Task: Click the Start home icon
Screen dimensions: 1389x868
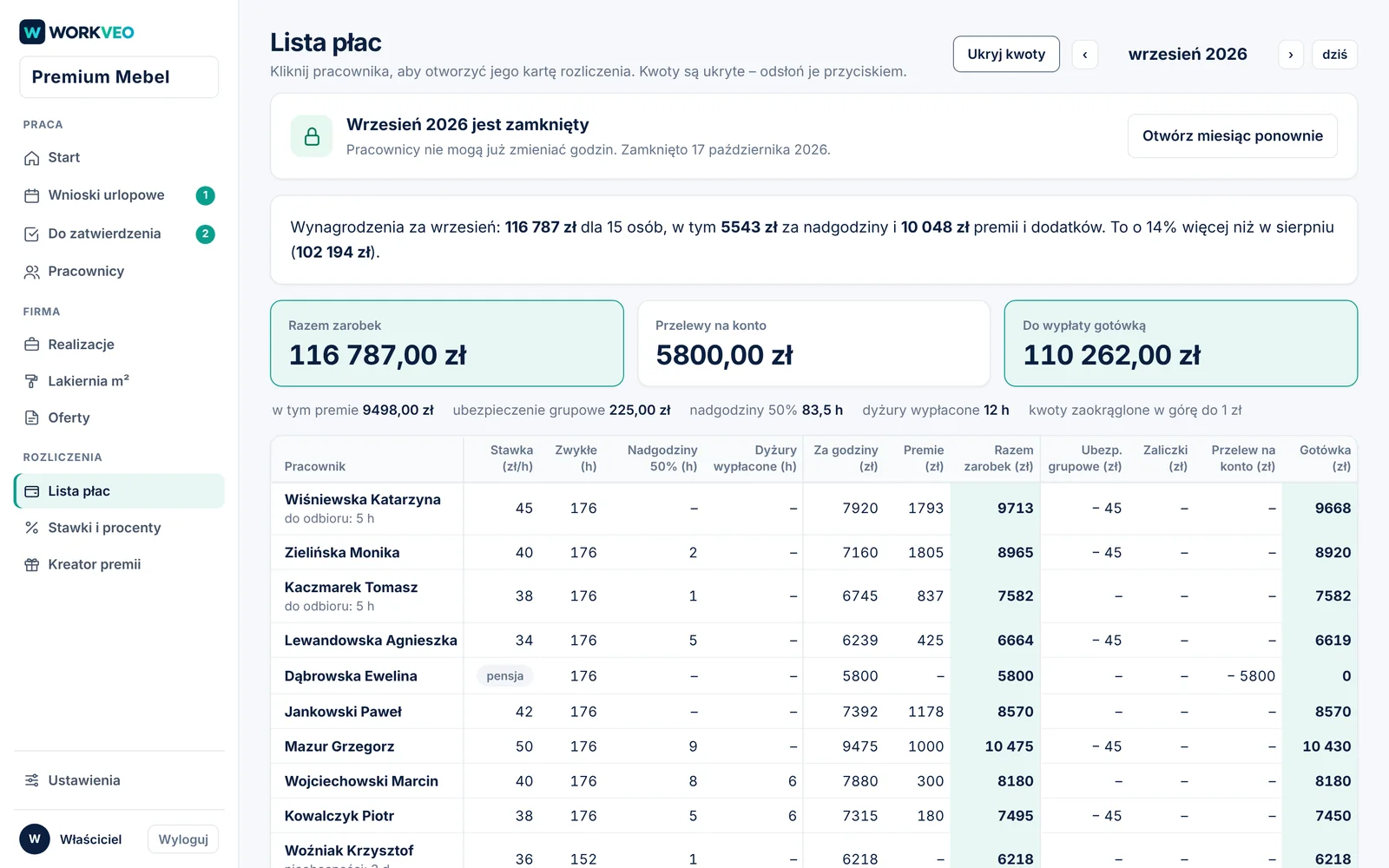Action: coord(32,158)
